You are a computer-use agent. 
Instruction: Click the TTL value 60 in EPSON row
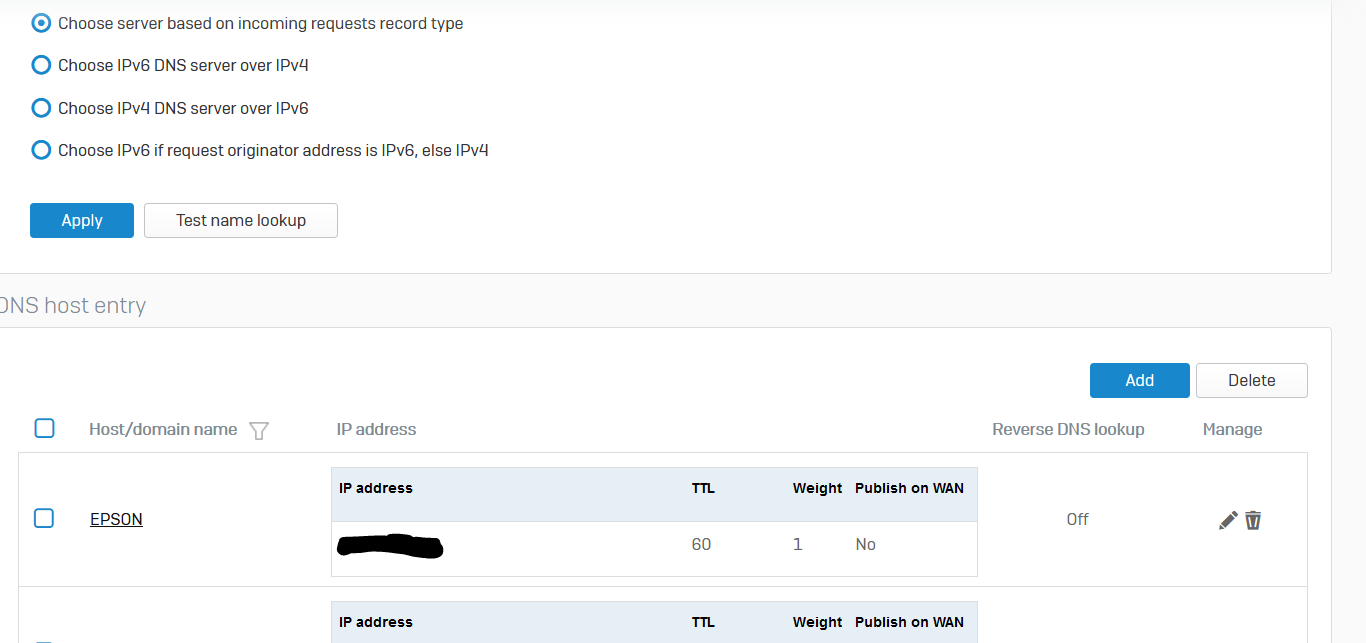[702, 544]
